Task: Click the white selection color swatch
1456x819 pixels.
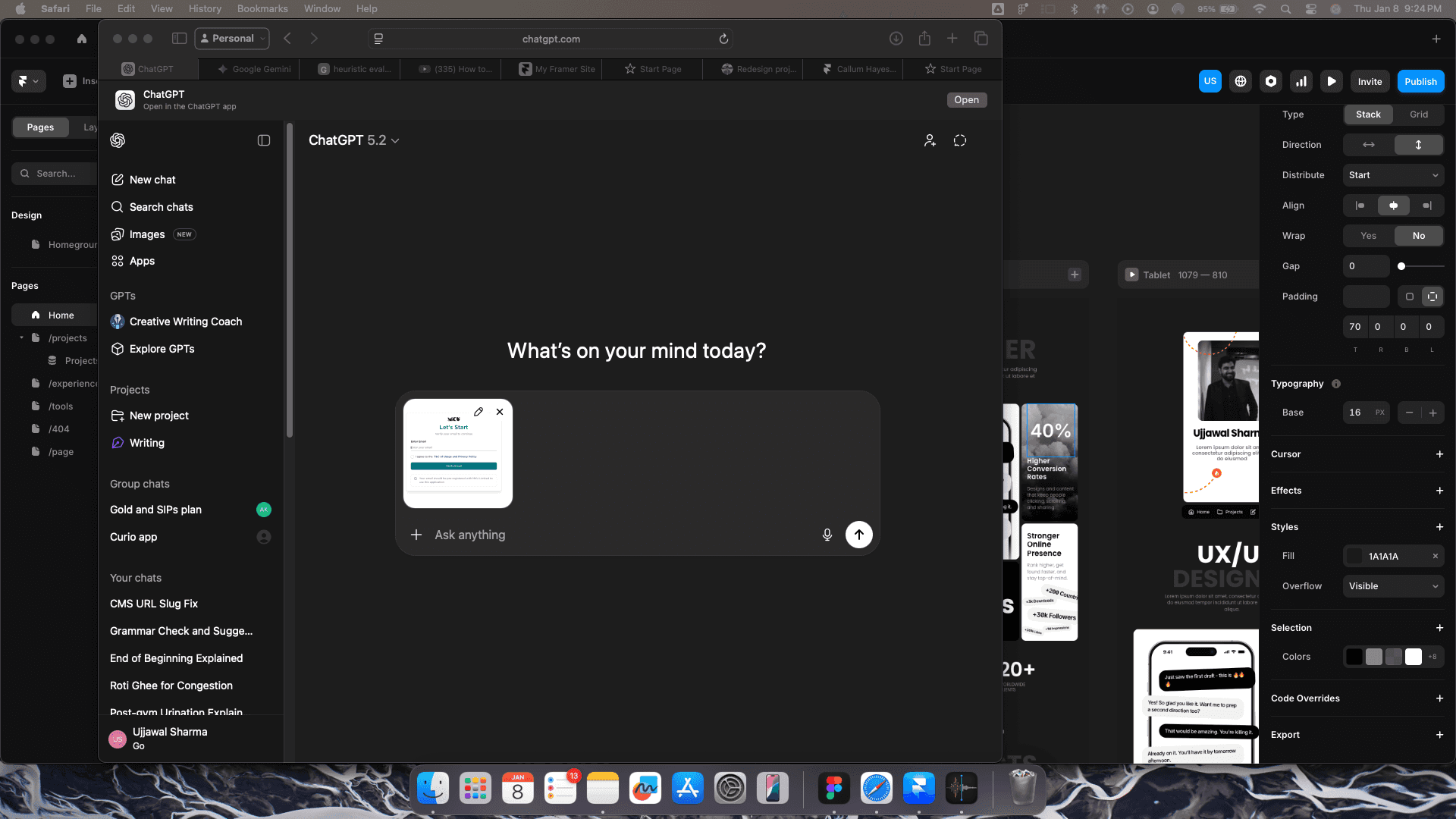Action: tap(1414, 657)
